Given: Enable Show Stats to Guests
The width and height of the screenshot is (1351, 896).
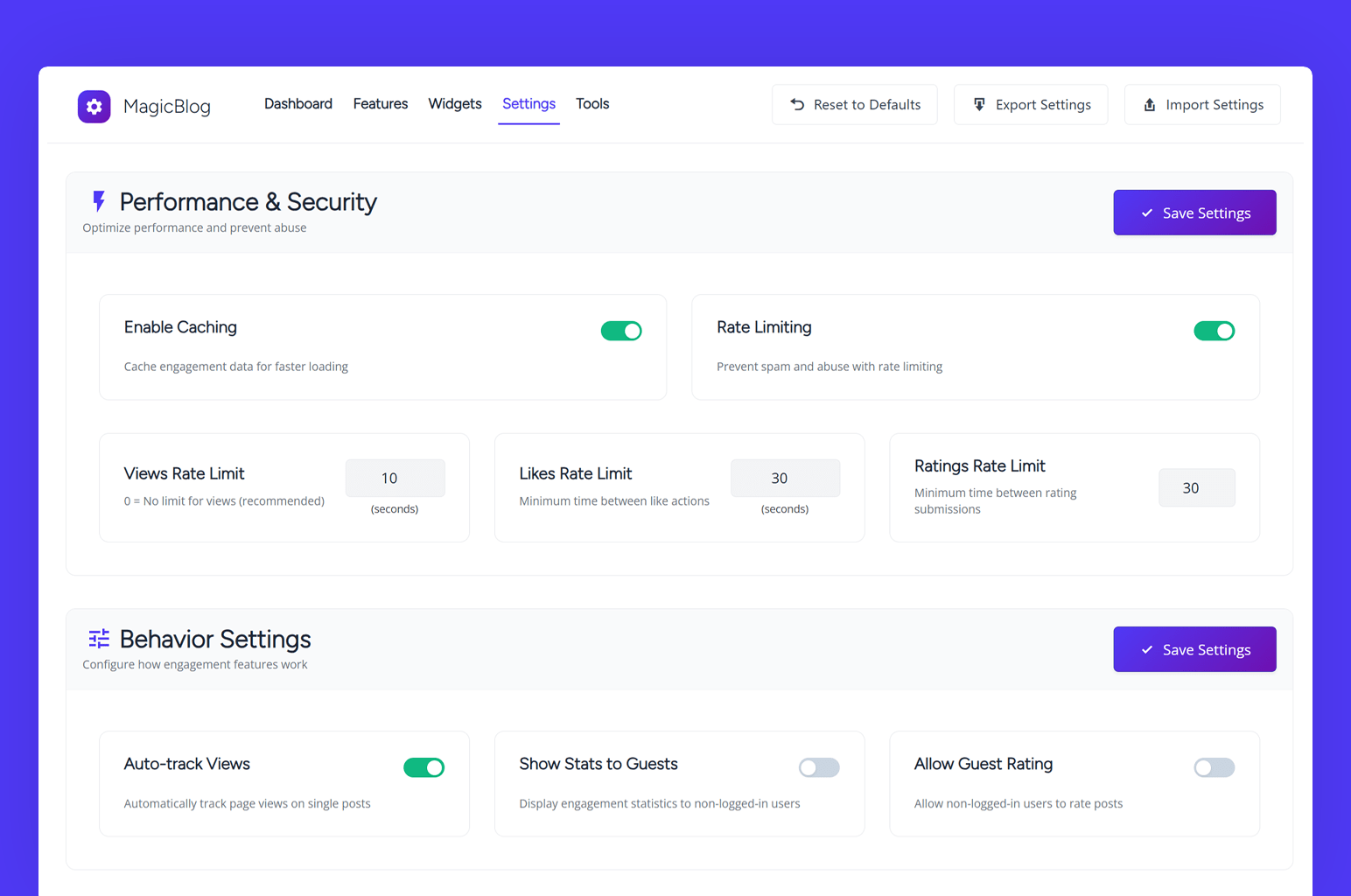Looking at the screenshot, I should 819,767.
